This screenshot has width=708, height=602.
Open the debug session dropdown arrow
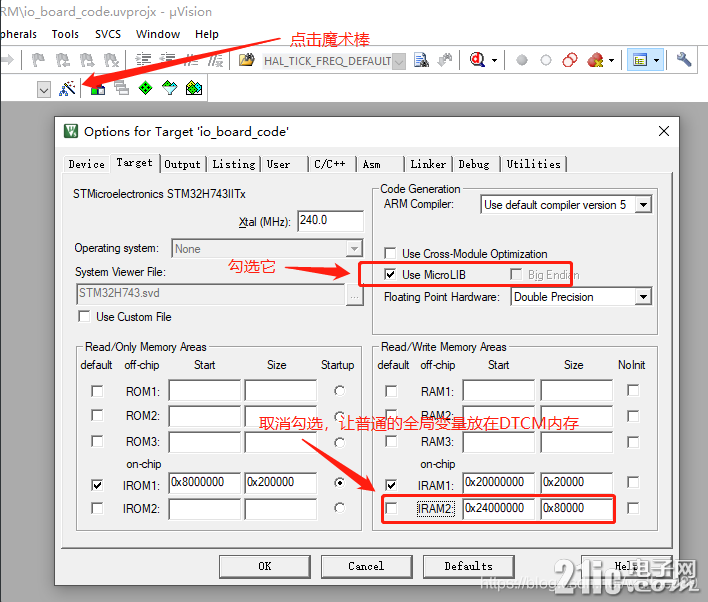pos(494,60)
